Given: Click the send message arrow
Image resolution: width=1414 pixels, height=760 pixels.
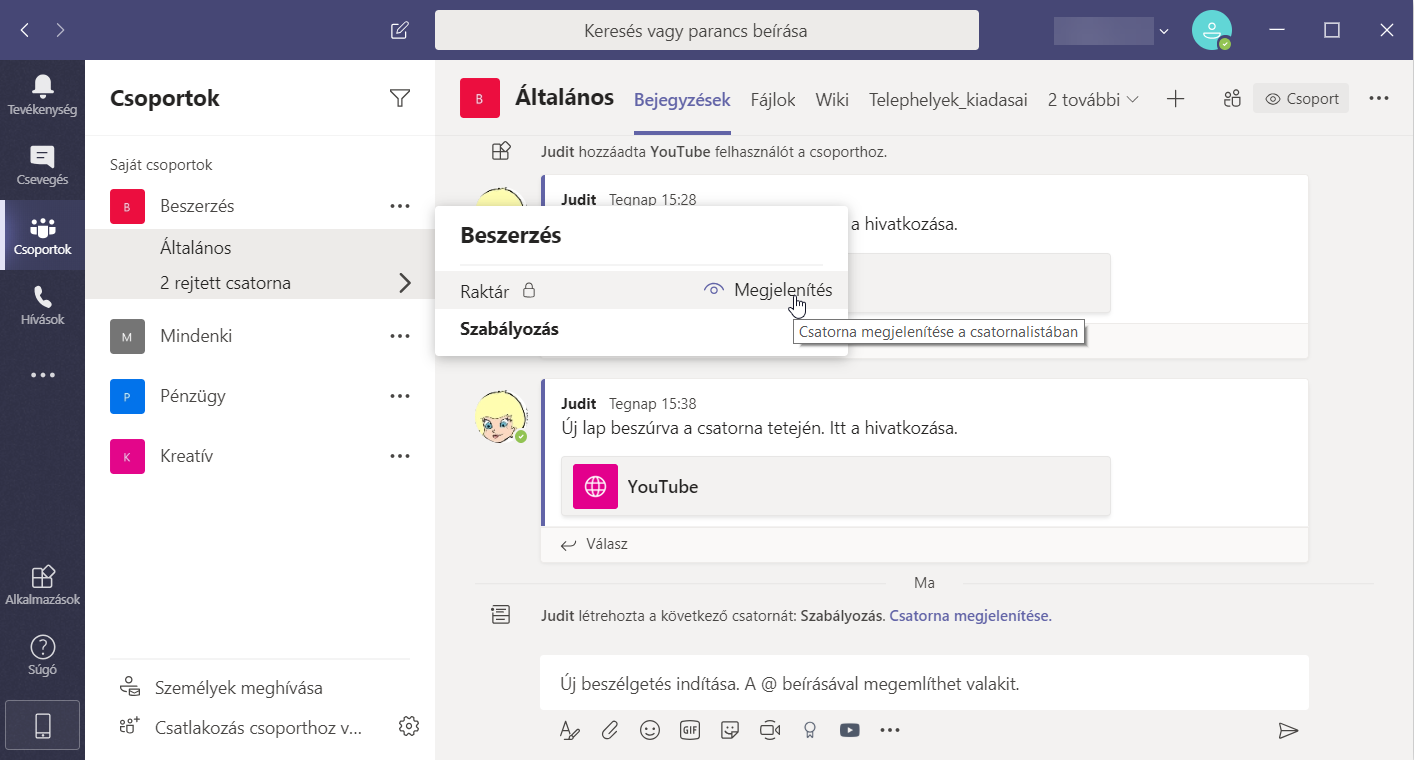Looking at the screenshot, I should [x=1288, y=730].
